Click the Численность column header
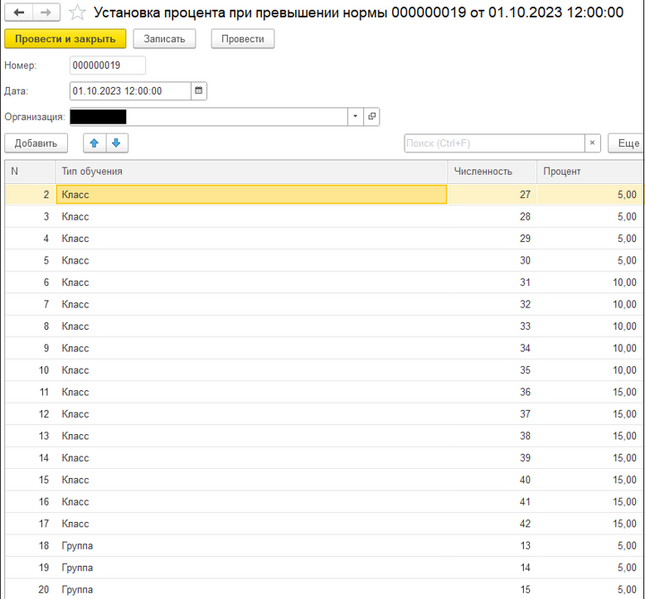This screenshot has height=599, width=645. pyautogui.click(x=491, y=171)
